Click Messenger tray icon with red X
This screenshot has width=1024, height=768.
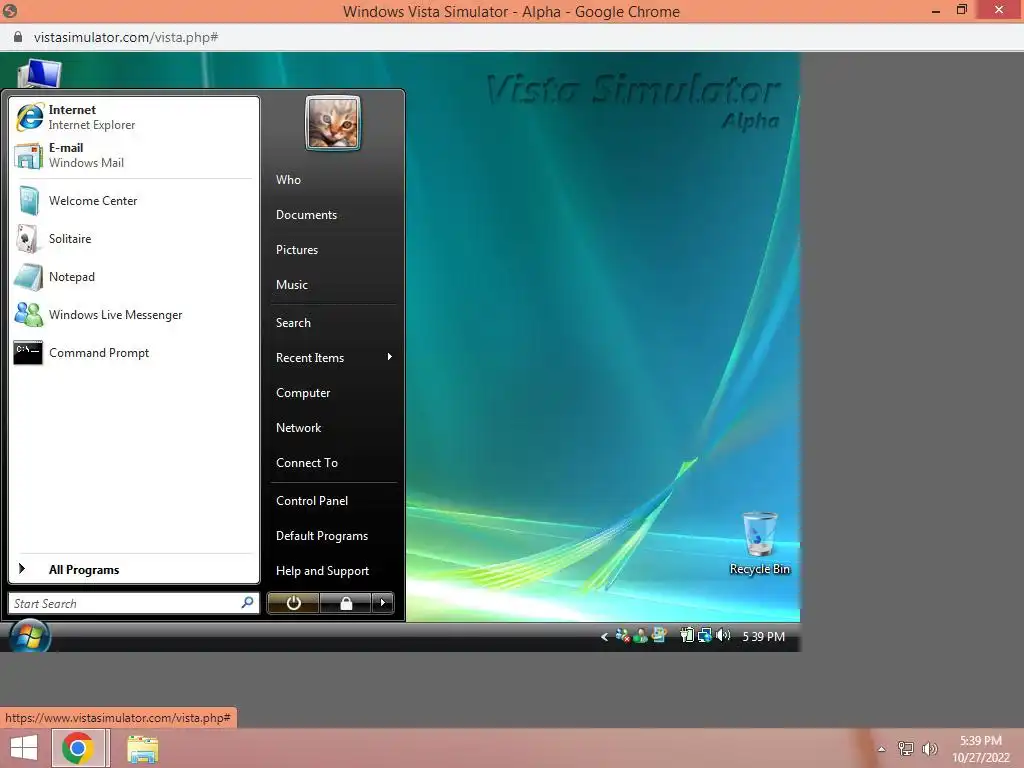[622, 635]
